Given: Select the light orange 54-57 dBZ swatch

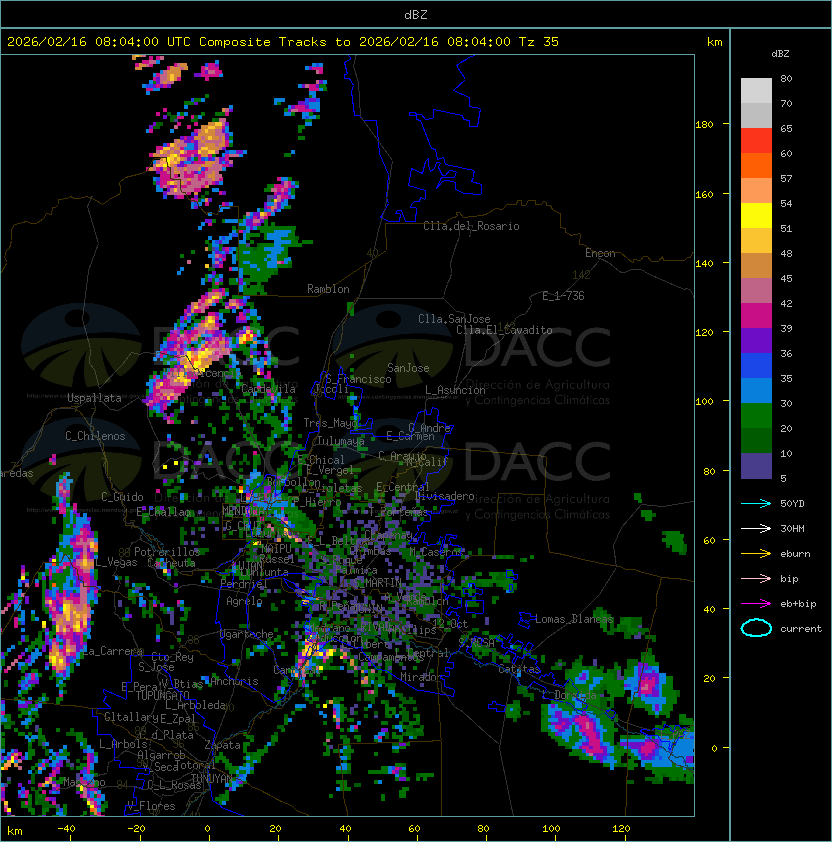Looking at the screenshot, I should (x=756, y=191).
